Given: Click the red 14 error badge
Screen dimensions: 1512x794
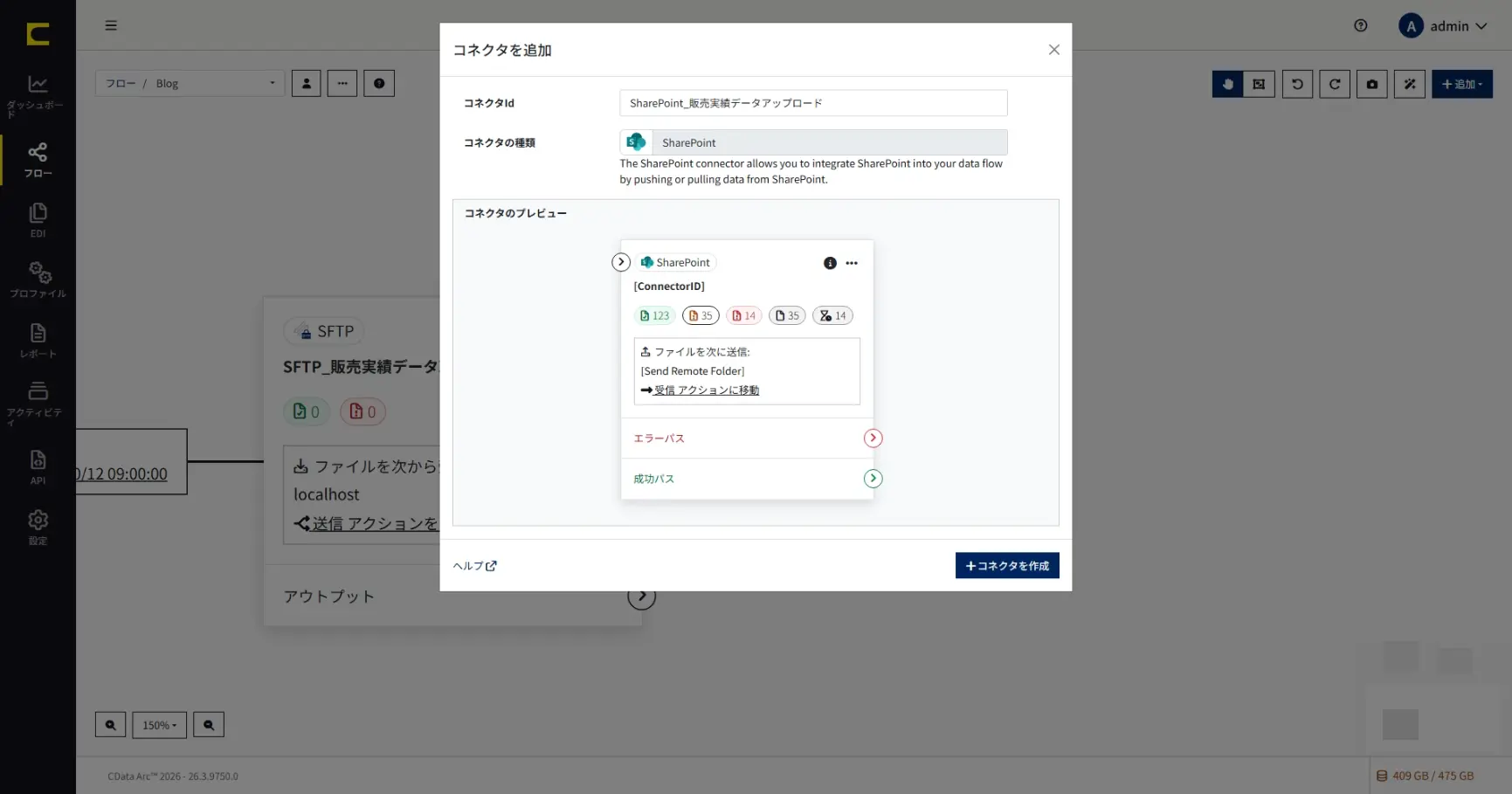Looking at the screenshot, I should [x=744, y=315].
